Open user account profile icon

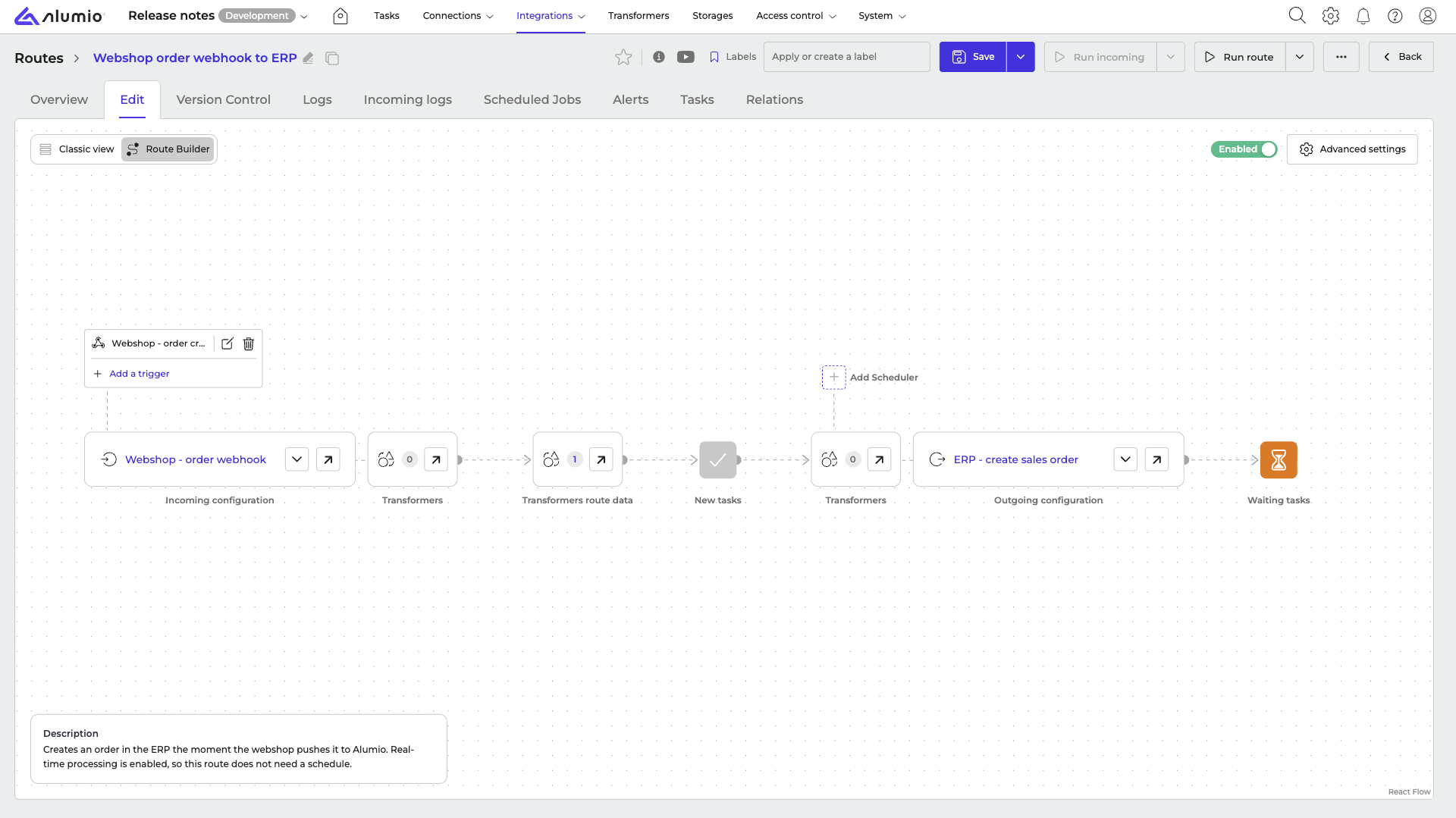click(x=1428, y=16)
